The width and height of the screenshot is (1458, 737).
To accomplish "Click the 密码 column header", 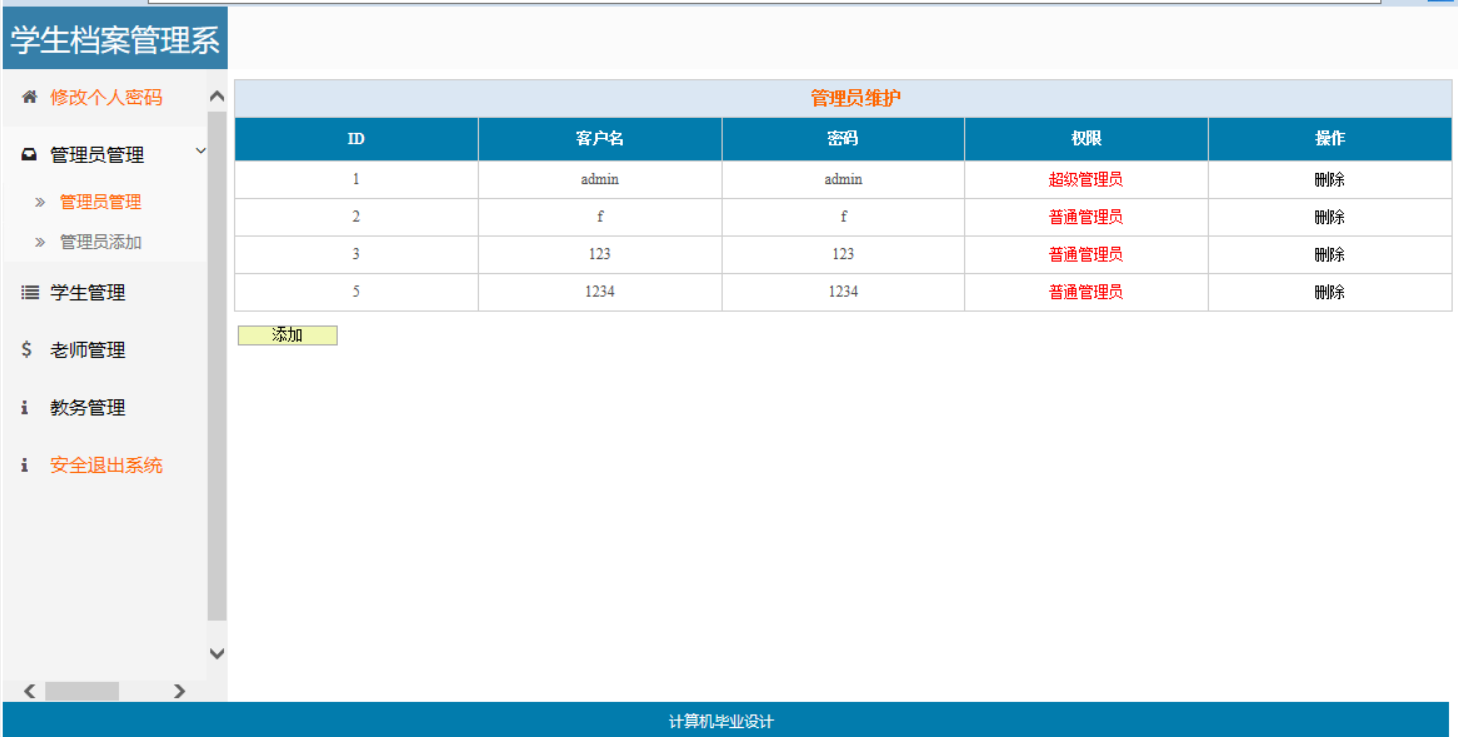I will (843, 139).
